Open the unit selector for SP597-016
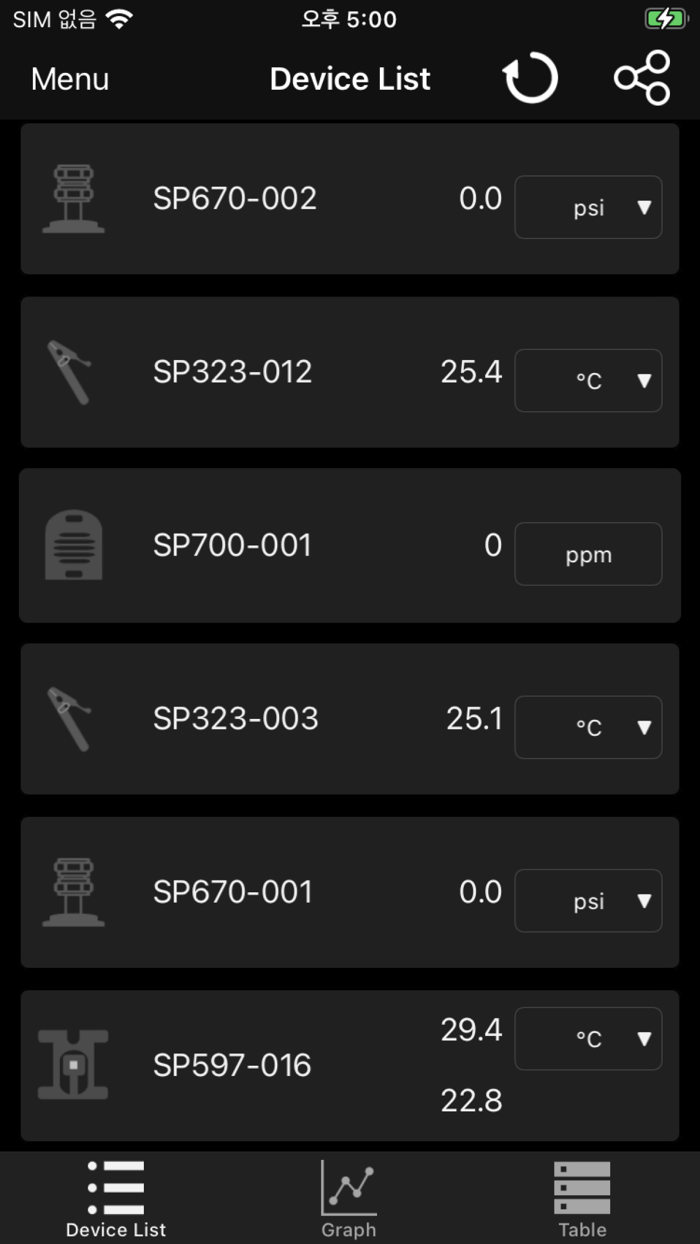Screen dimensions: 700x1244 [x=588, y=1038]
